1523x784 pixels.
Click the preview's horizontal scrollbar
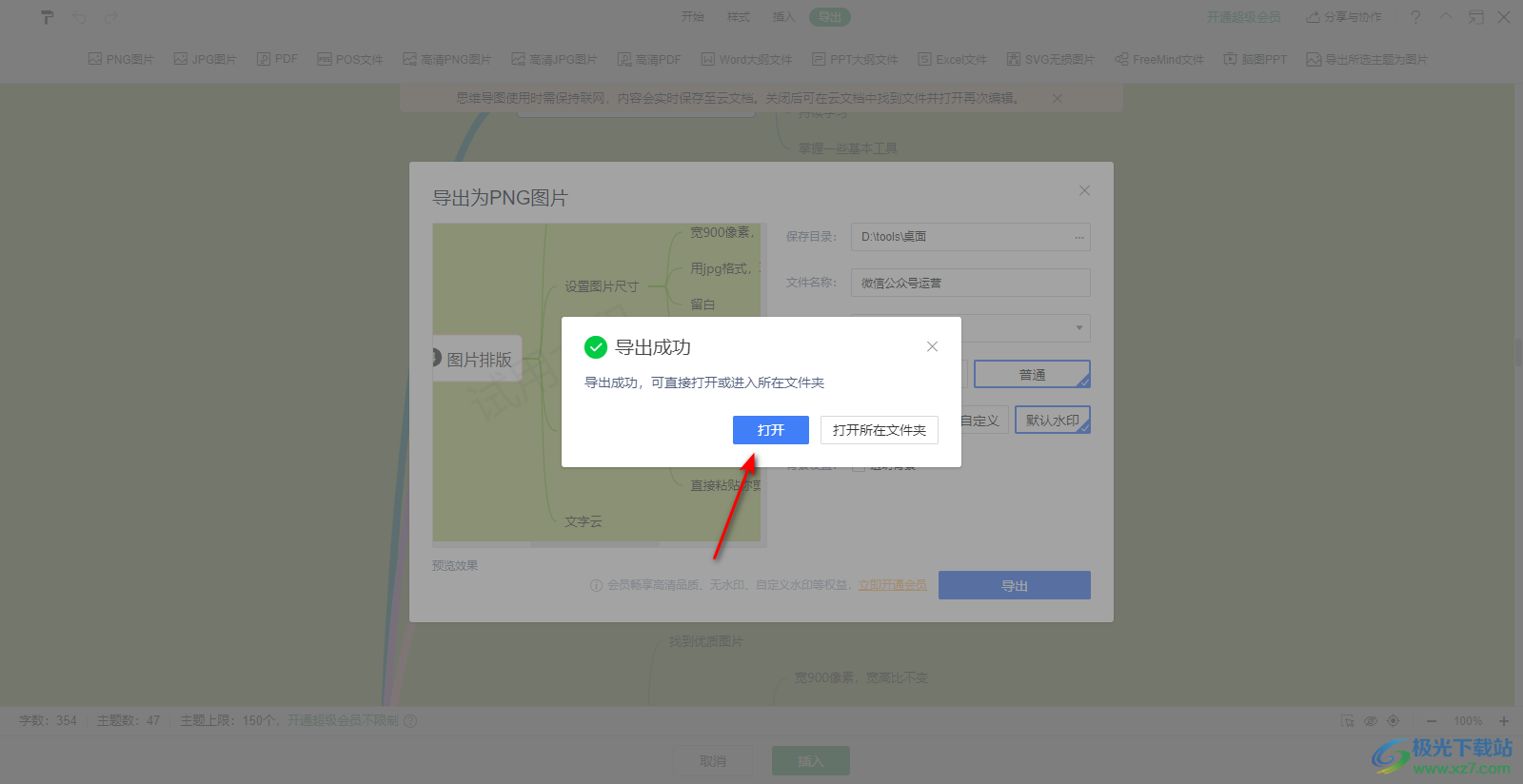point(595,545)
